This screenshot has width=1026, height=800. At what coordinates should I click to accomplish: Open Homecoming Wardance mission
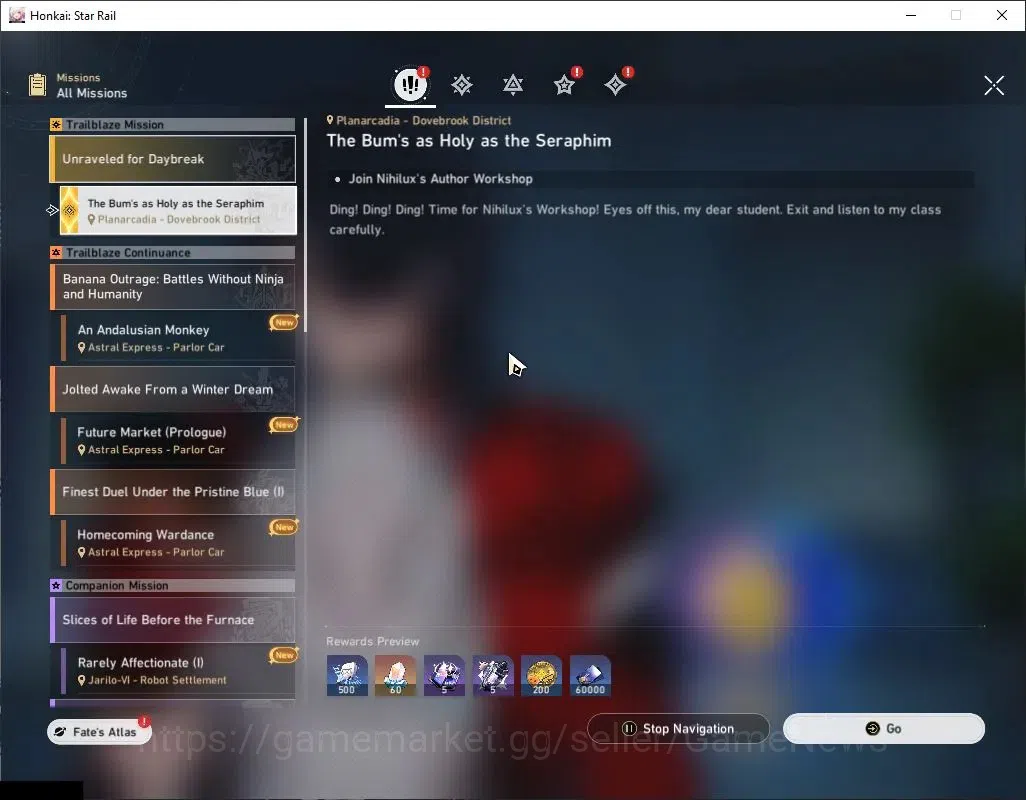178,543
